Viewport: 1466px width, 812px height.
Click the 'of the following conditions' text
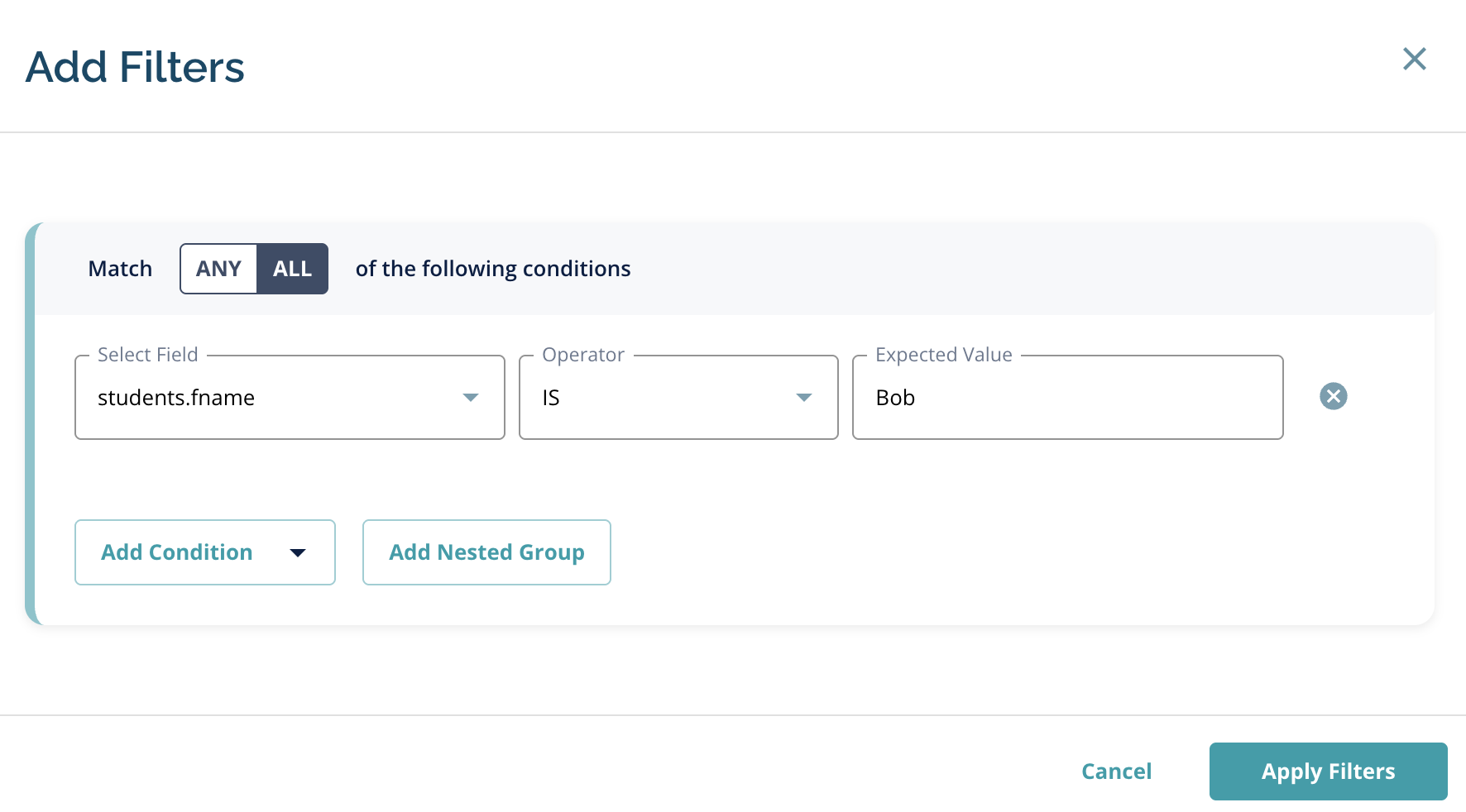click(x=493, y=269)
